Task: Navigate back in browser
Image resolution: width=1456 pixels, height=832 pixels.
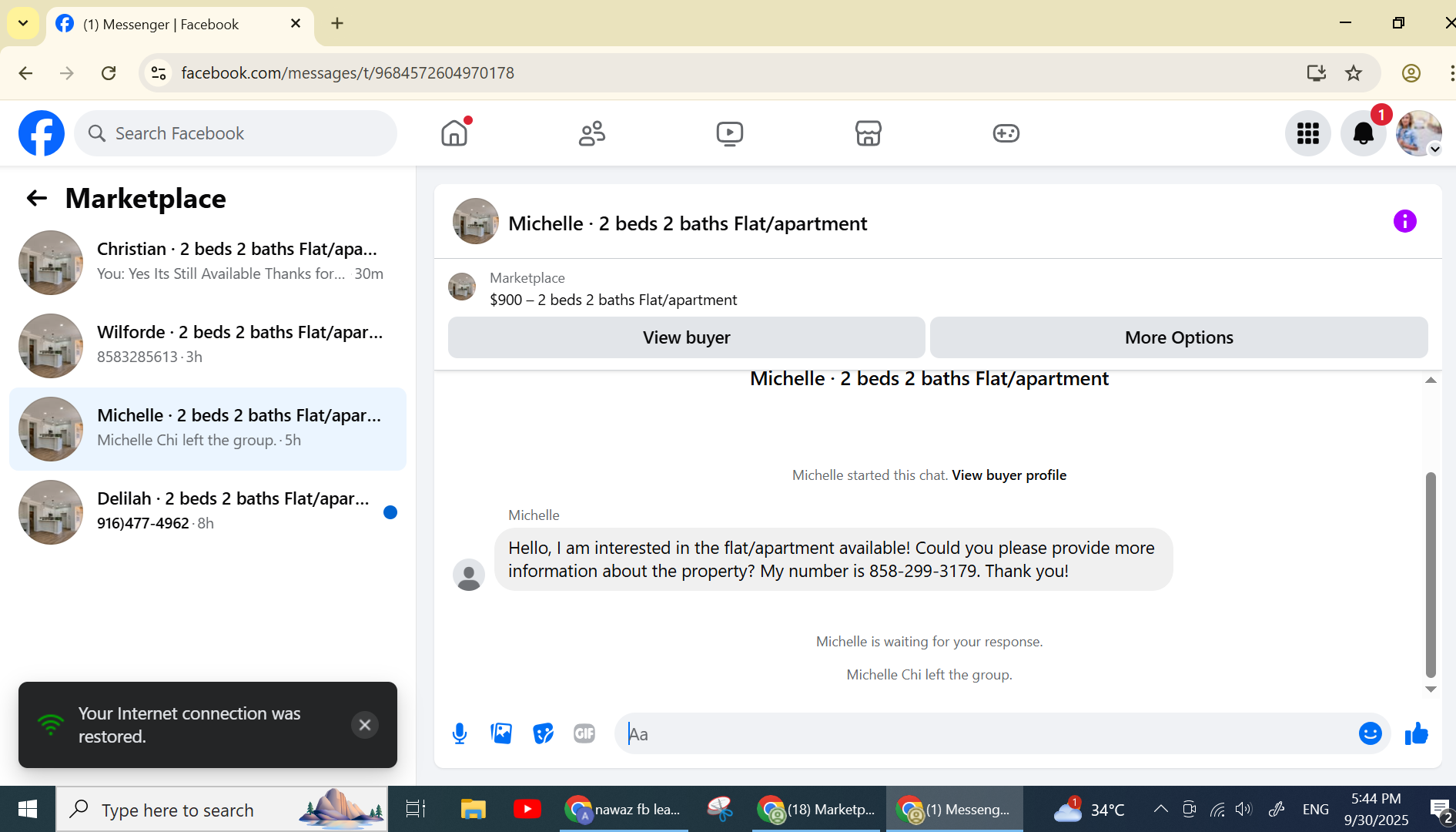Action: click(x=25, y=73)
